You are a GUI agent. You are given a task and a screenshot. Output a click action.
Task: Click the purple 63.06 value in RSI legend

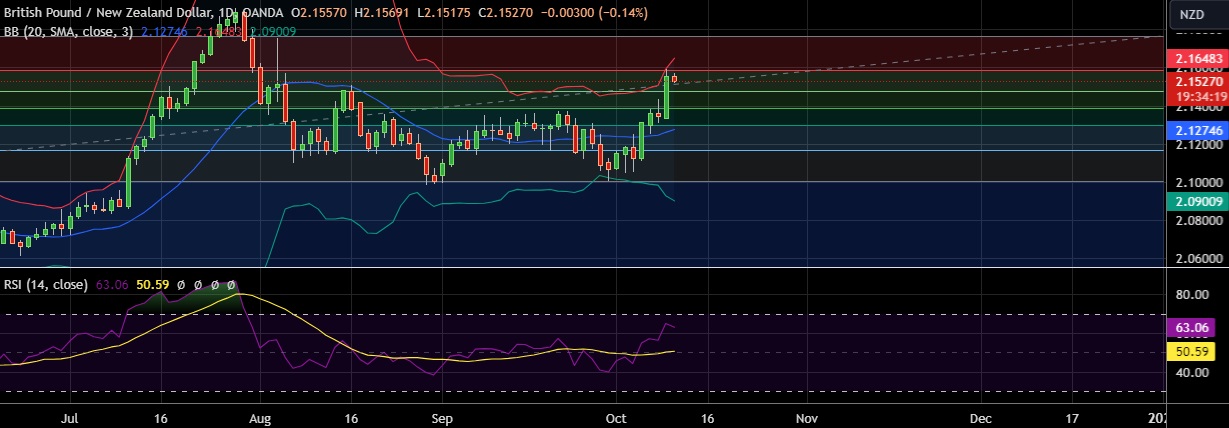[112, 285]
